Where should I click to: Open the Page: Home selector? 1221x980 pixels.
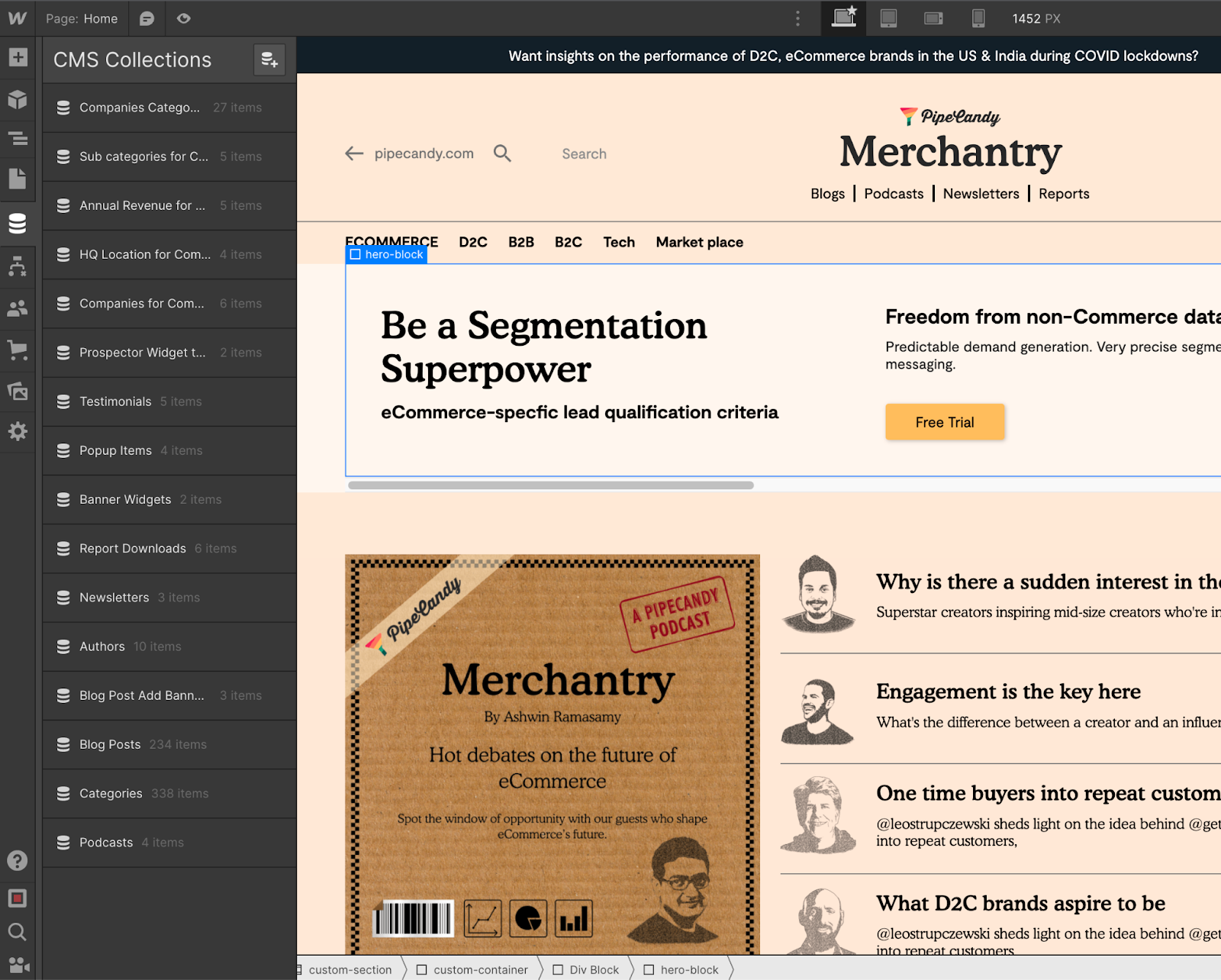tap(82, 18)
